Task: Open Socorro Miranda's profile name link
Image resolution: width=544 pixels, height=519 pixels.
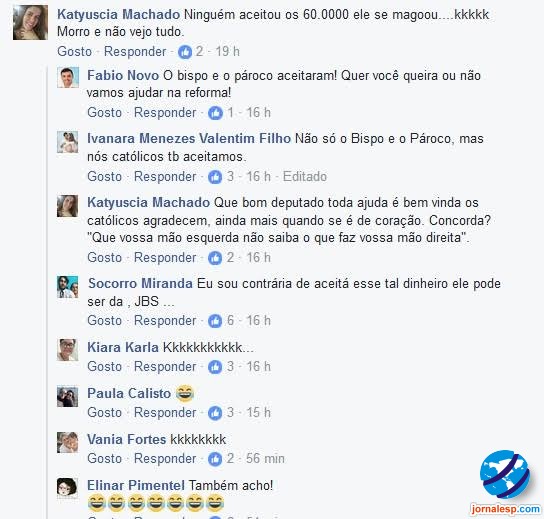Action: (x=141, y=283)
